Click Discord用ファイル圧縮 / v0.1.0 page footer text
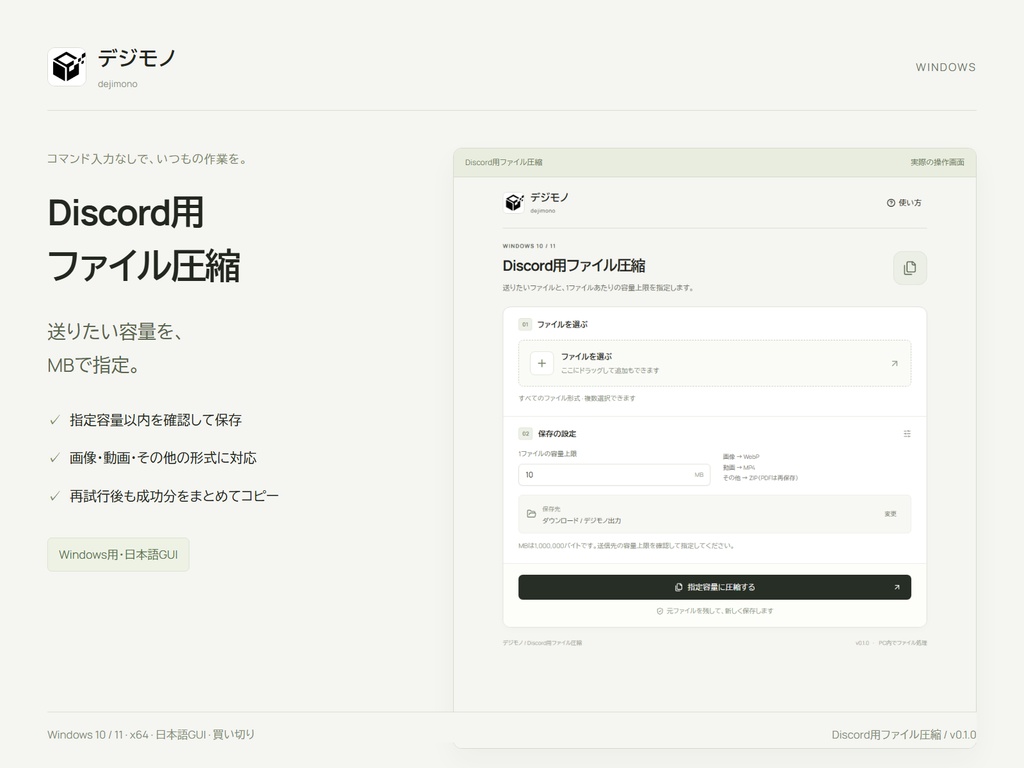 pyautogui.click(x=904, y=735)
